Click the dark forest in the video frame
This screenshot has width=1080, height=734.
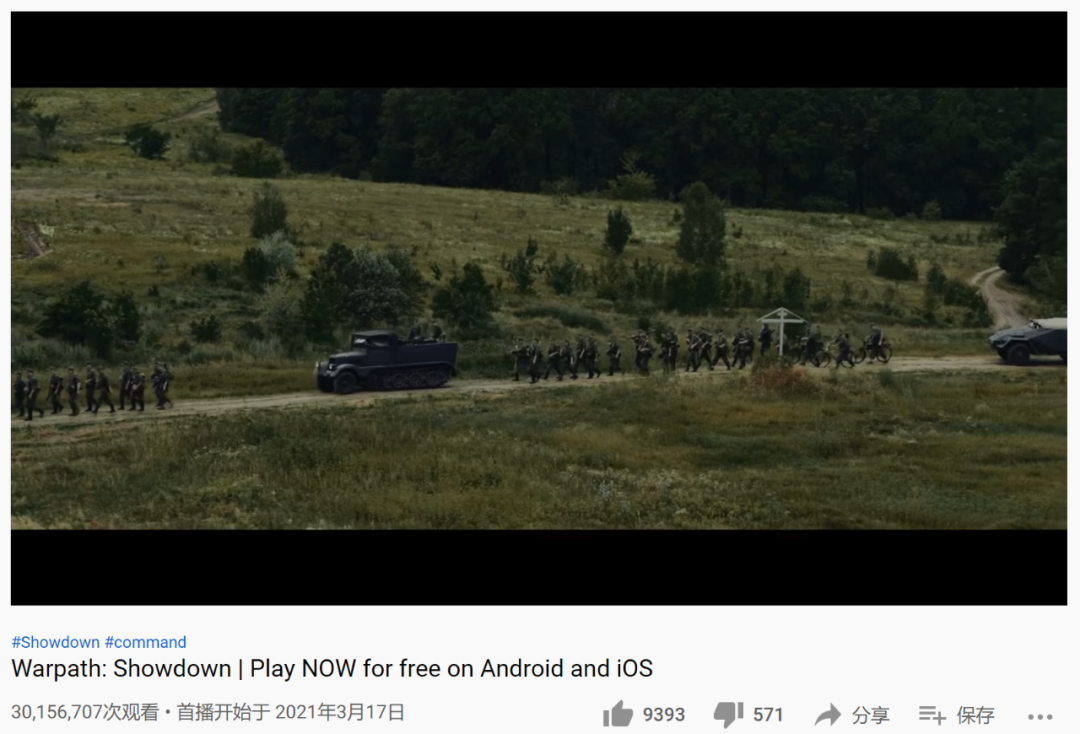pos(620,145)
